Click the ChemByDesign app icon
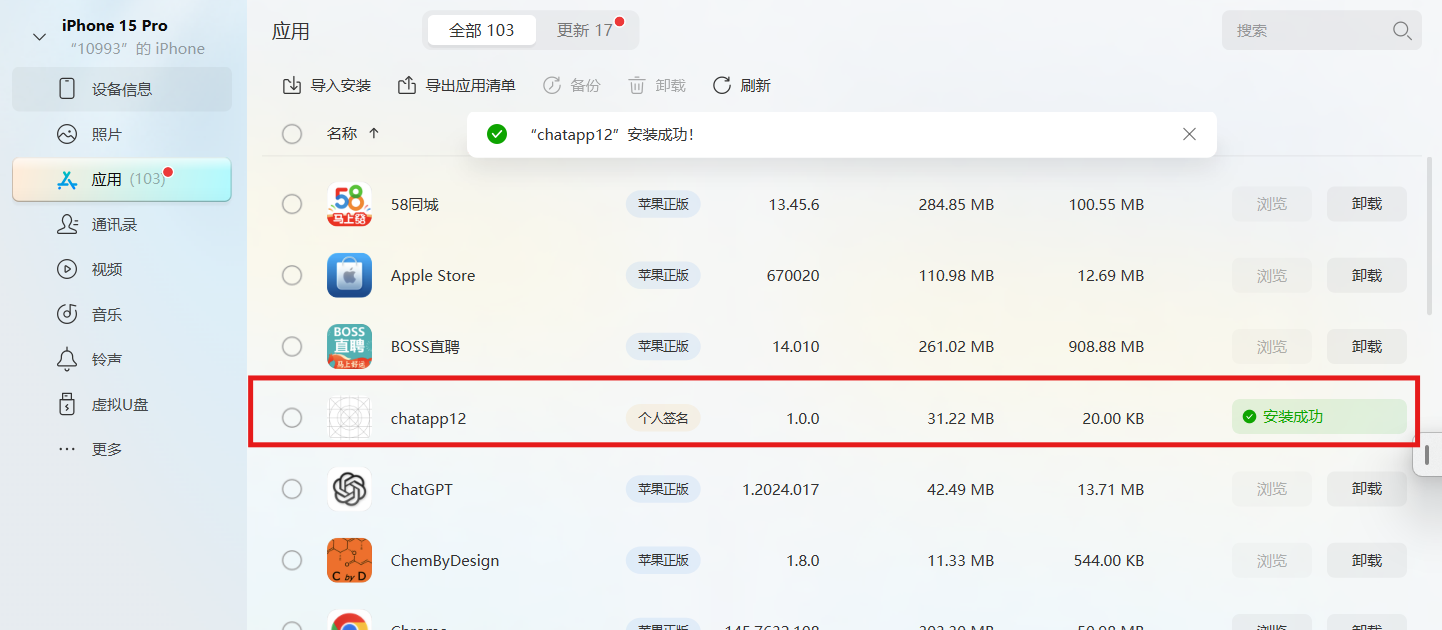Viewport: 1442px width, 630px height. coord(349,560)
